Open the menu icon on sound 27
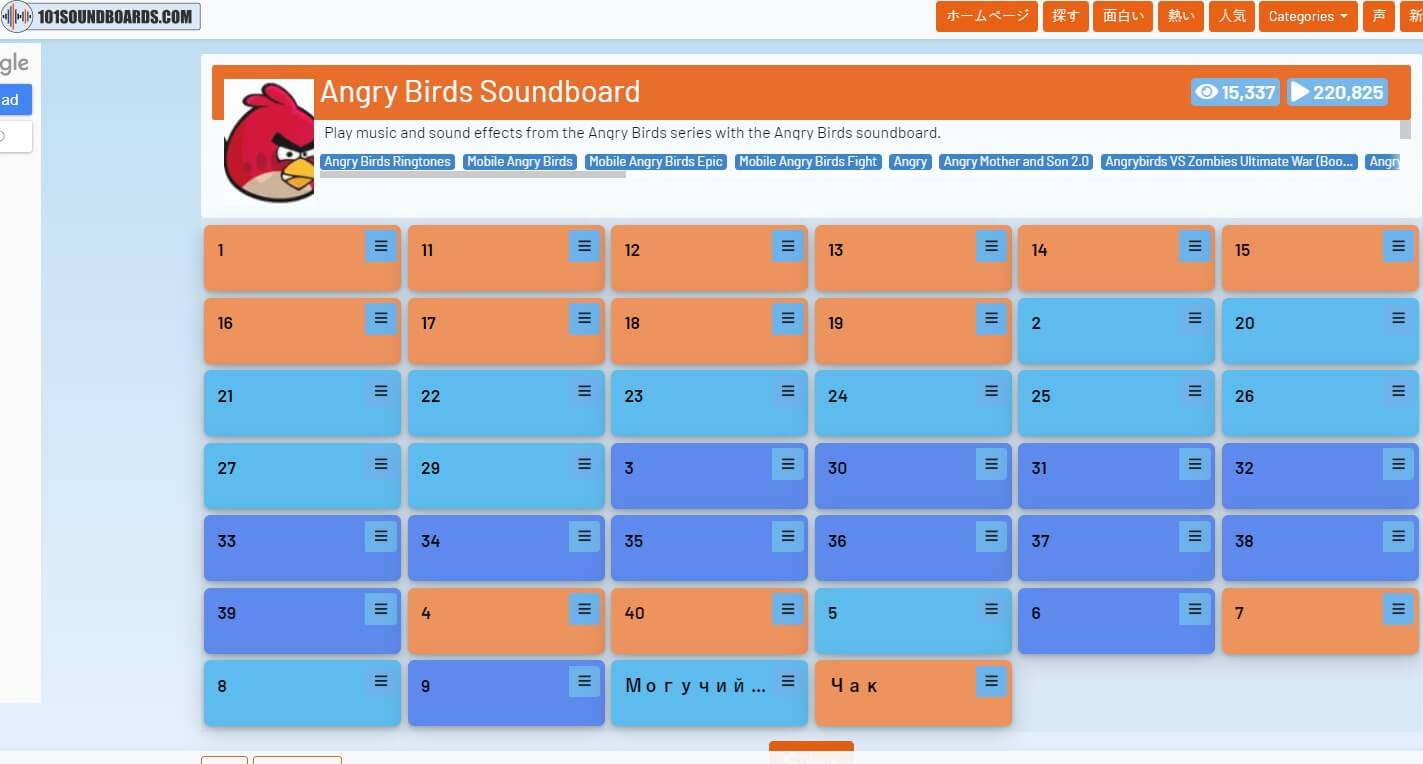The image size is (1423, 764). [380, 464]
